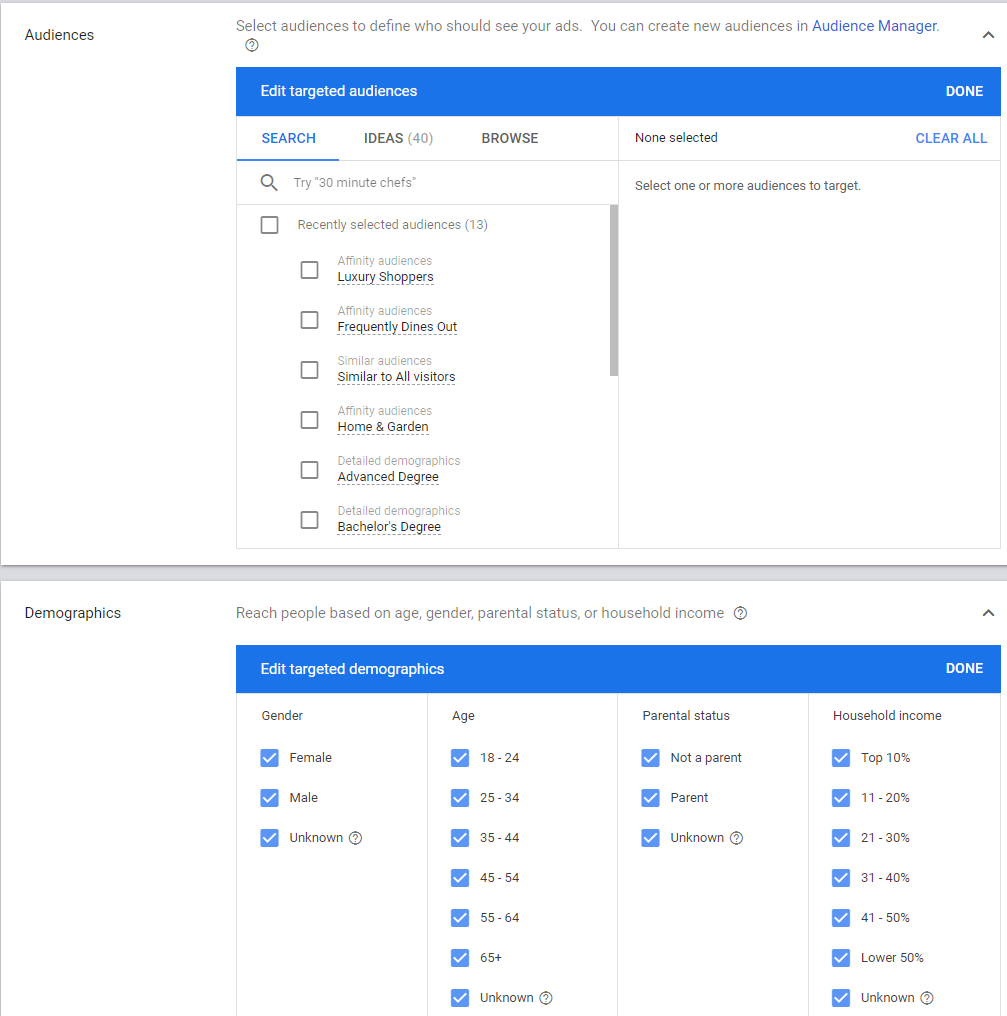Click help icon next to Demographics description
This screenshot has height=1016, width=1007.
tap(740, 613)
